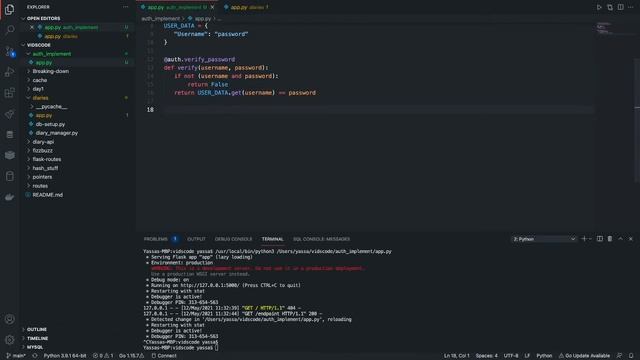Click the notifications bell in status bar
Viewport: 640px width, 360px height.
631,356
